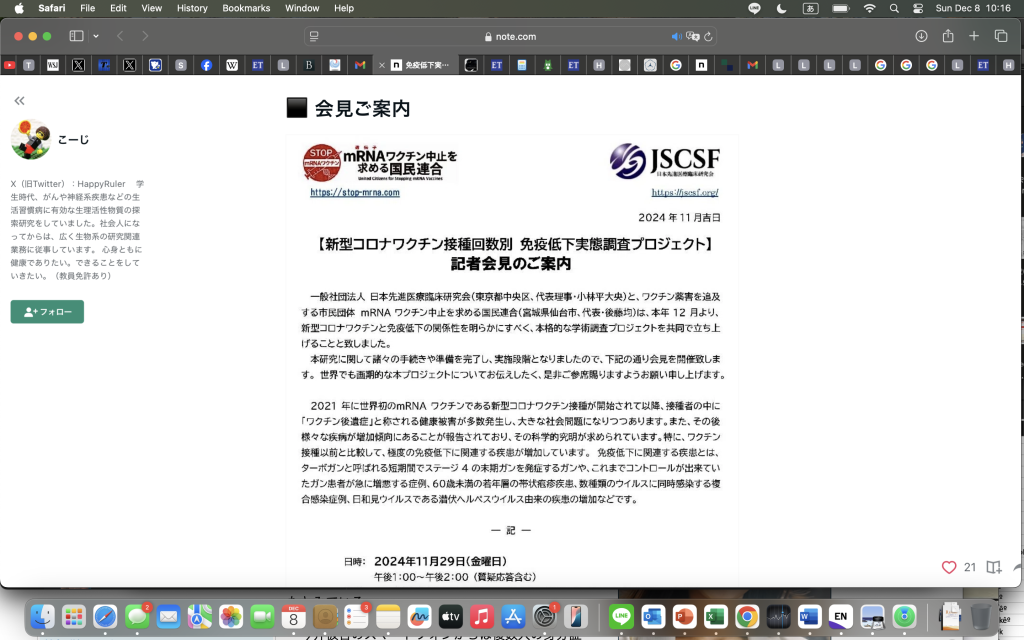Toggle dark mode via the moon menu icon
1024x640 pixels.
pyautogui.click(x=779, y=8)
